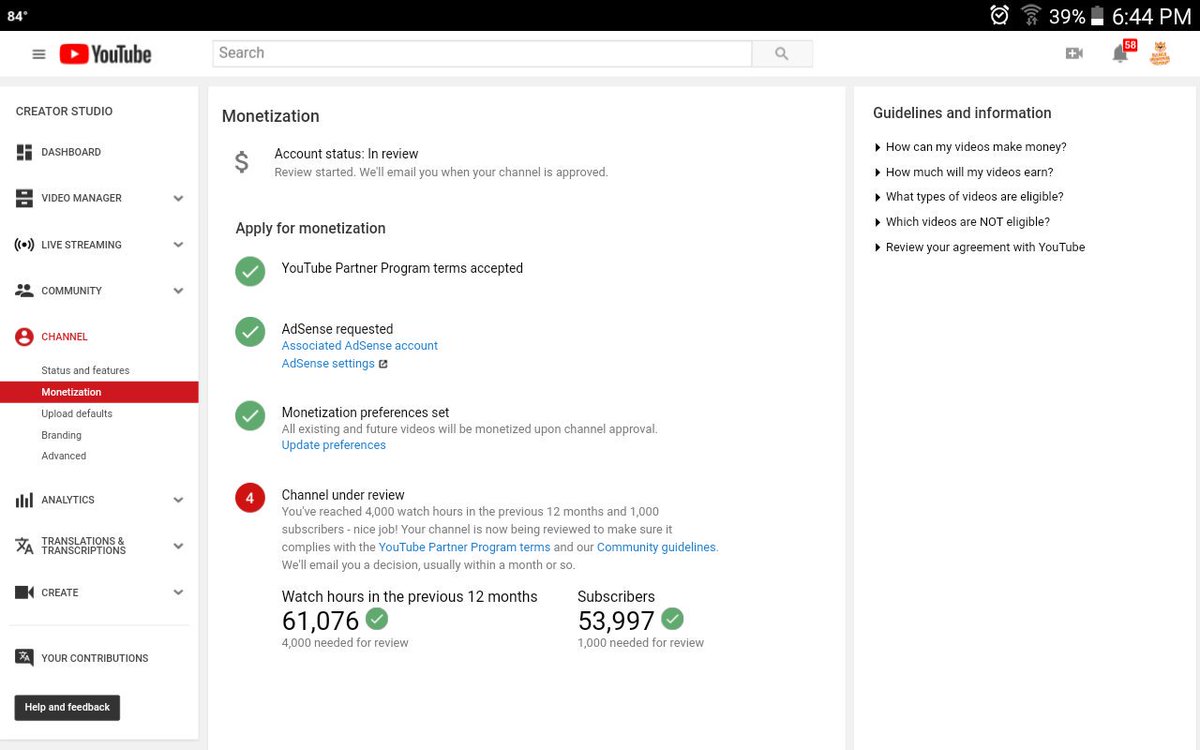Open Status and features under Channel
This screenshot has height=750, width=1200.
coord(85,370)
